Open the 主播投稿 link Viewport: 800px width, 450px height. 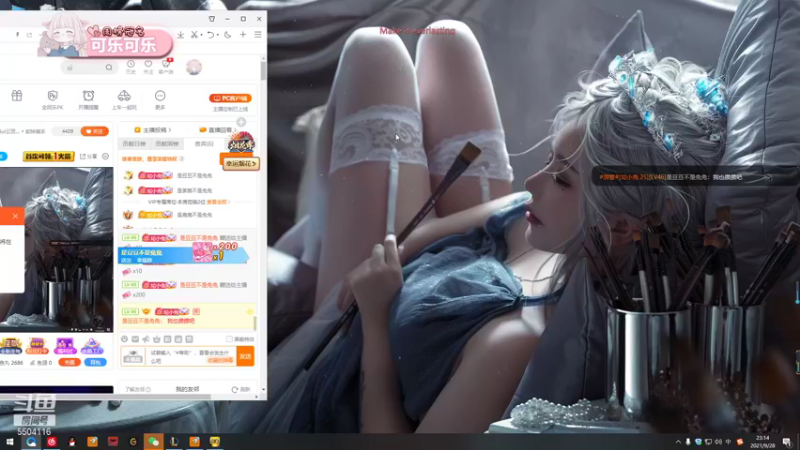coord(153,130)
